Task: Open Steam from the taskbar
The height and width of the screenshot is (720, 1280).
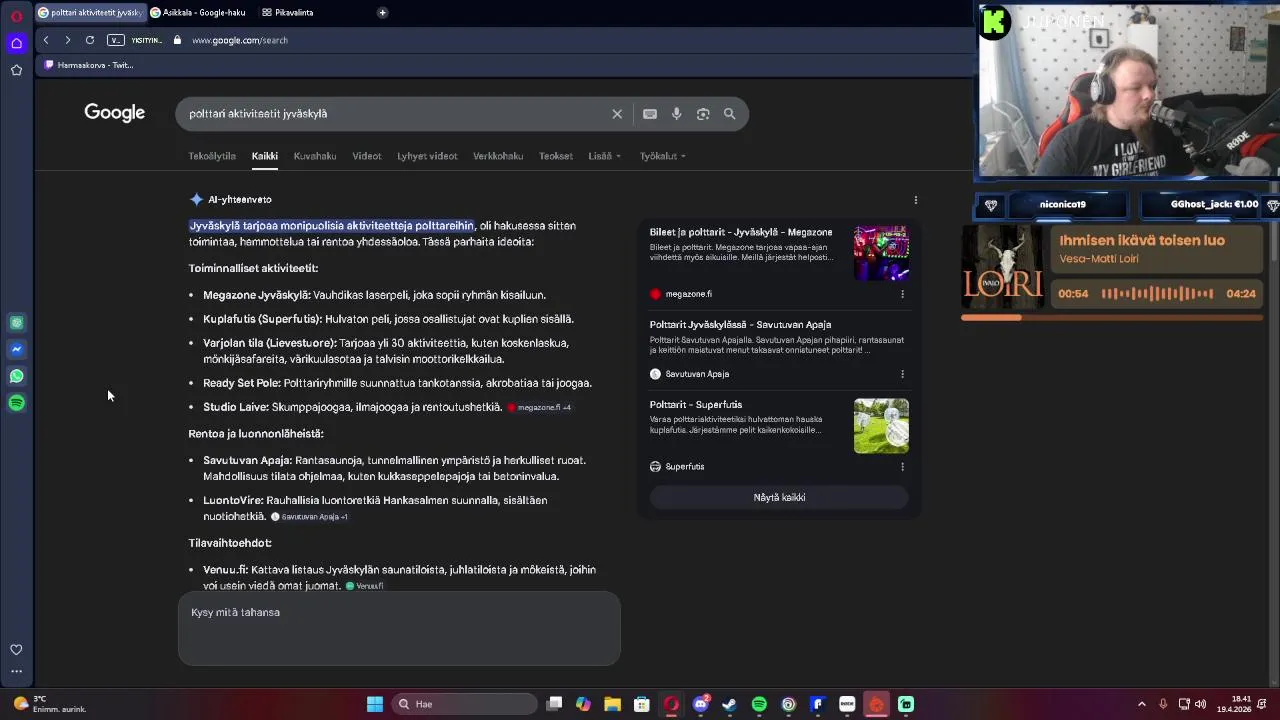Action: pos(729,704)
